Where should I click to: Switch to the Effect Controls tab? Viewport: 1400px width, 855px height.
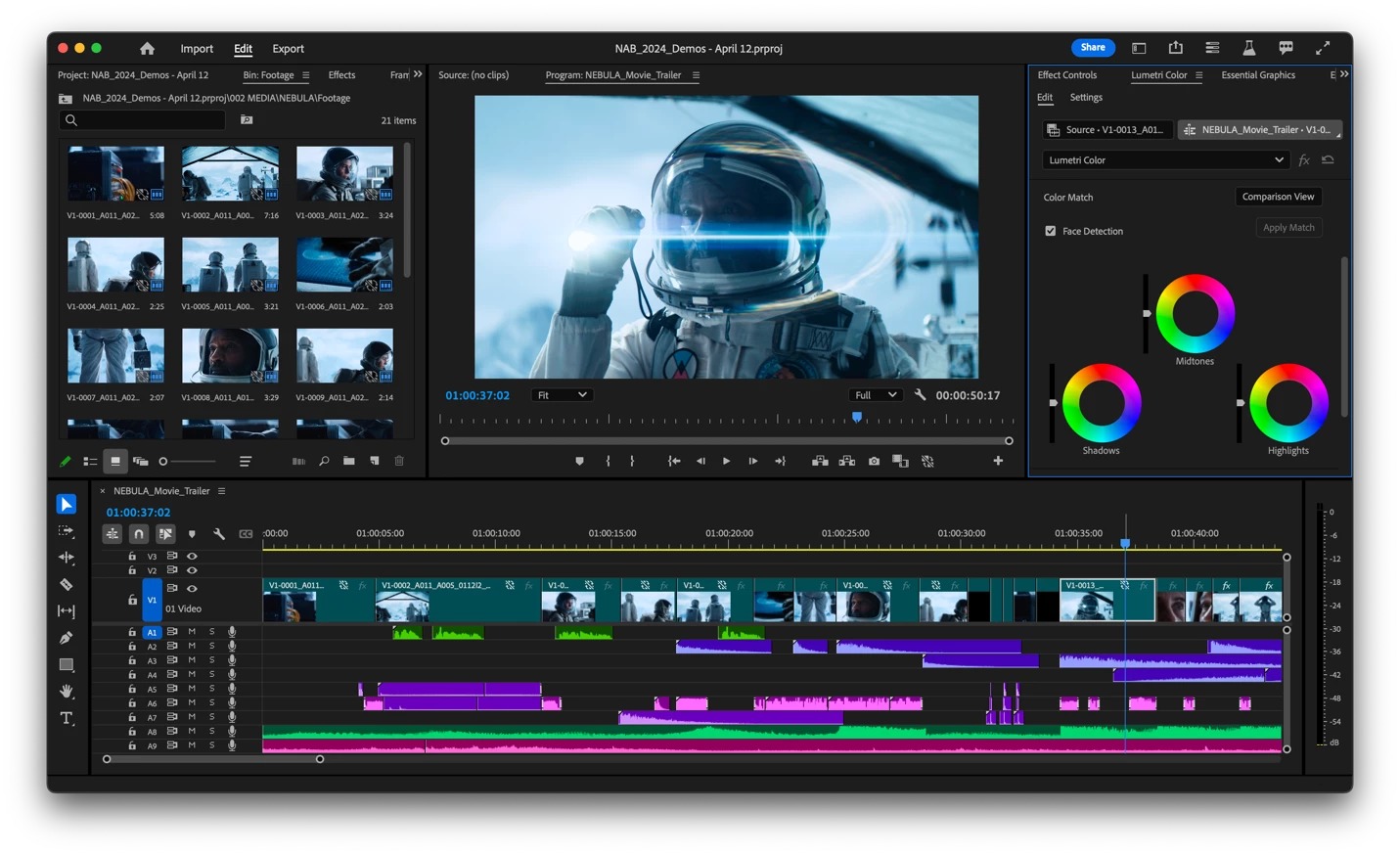click(x=1066, y=75)
